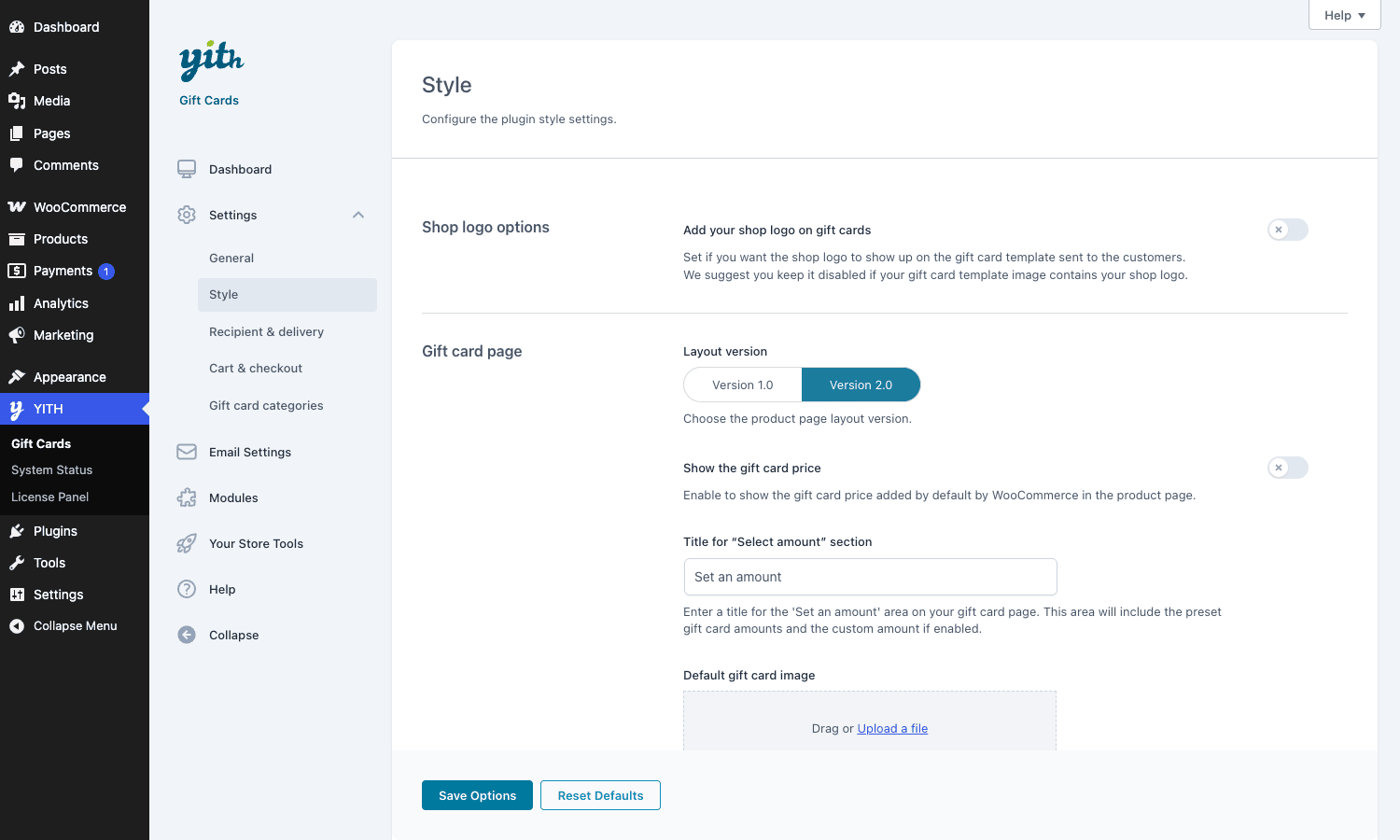Click the Upload a file link
1400x840 pixels.
point(892,728)
